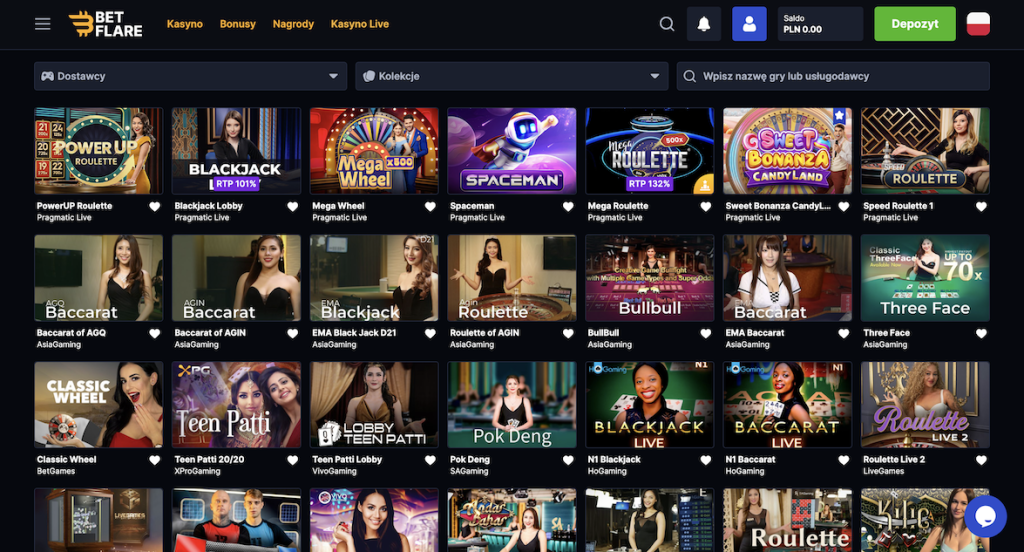Toggle heart for EMA Black Jack D21
1024x552 pixels.
[430, 333]
